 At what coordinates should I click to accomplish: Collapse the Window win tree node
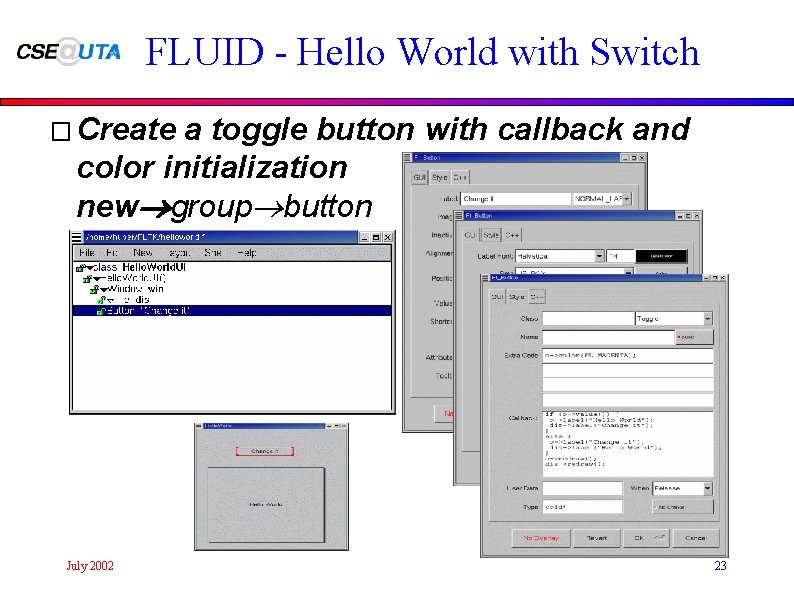[x=103, y=290]
